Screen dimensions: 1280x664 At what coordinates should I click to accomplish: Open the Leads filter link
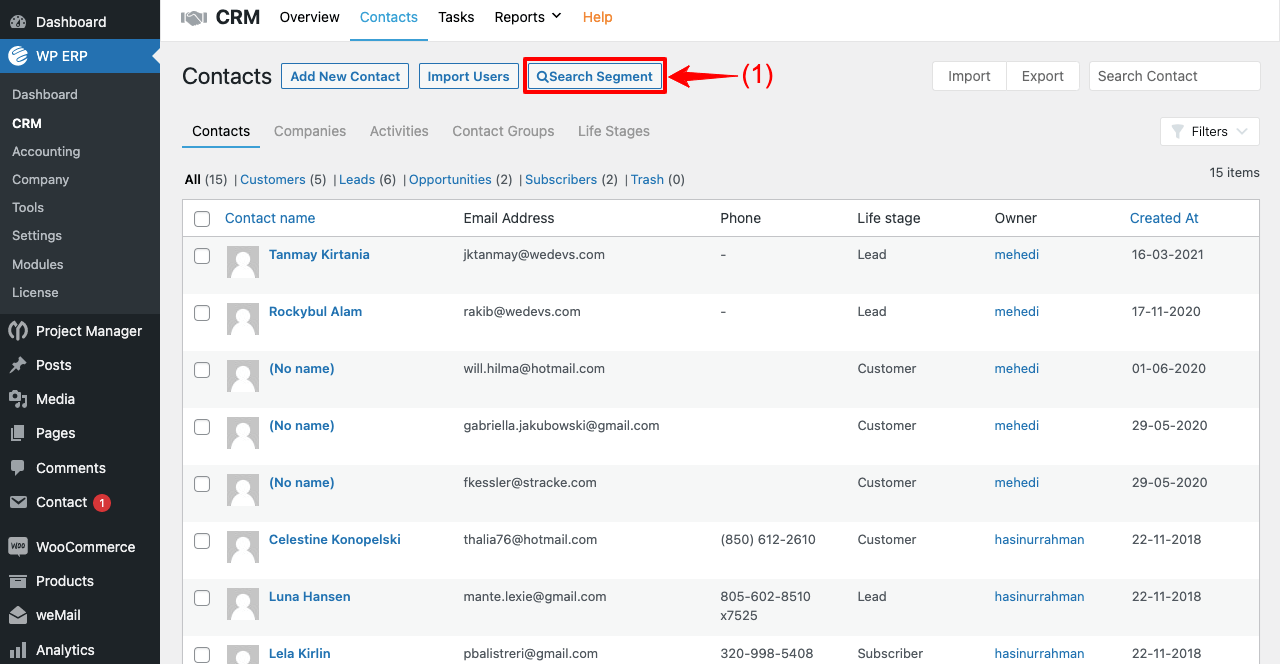356,179
